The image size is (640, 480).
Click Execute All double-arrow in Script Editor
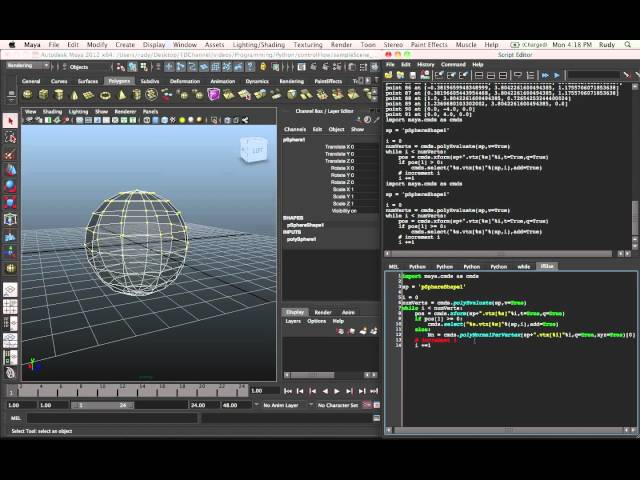(545, 75)
